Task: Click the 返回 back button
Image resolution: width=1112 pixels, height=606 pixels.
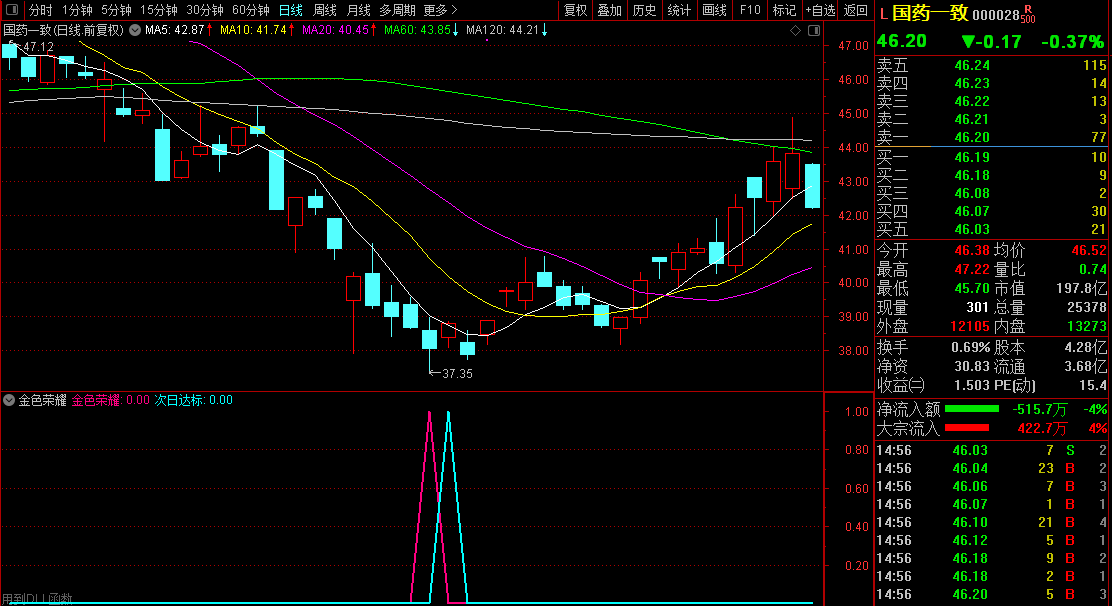Action: [x=856, y=10]
